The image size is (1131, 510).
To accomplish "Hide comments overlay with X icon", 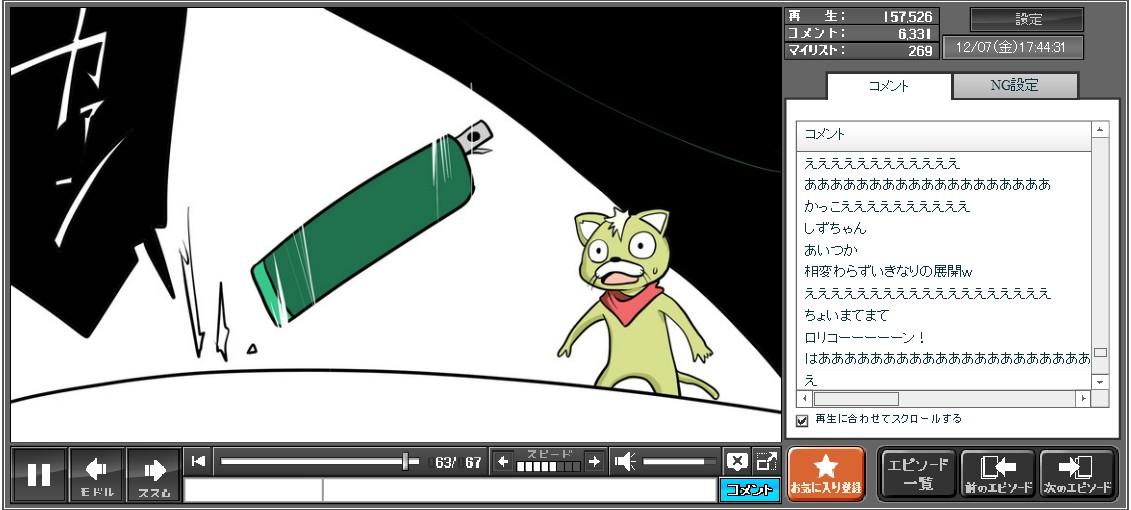I will [x=737, y=461].
